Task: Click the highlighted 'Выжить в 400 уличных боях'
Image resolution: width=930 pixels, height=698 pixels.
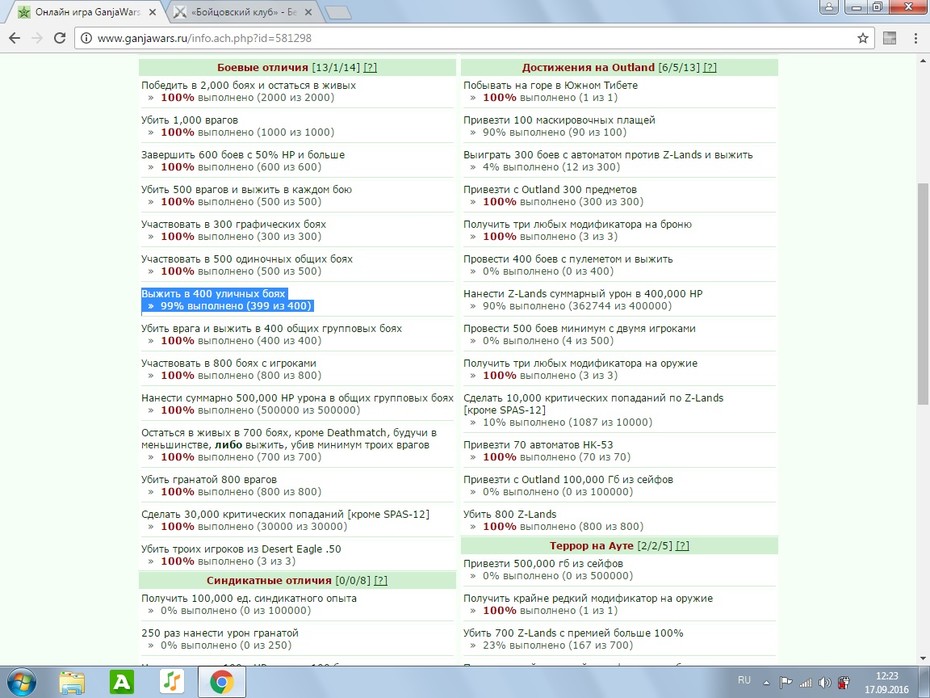Action: click(x=214, y=294)
